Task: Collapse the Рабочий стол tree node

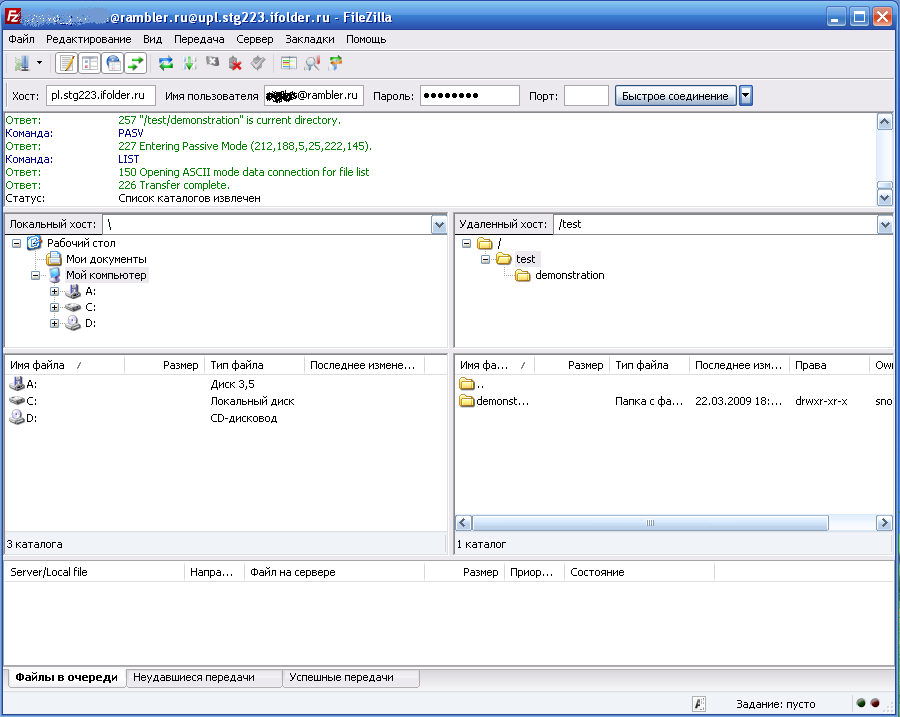Action: tap(17, 243)
